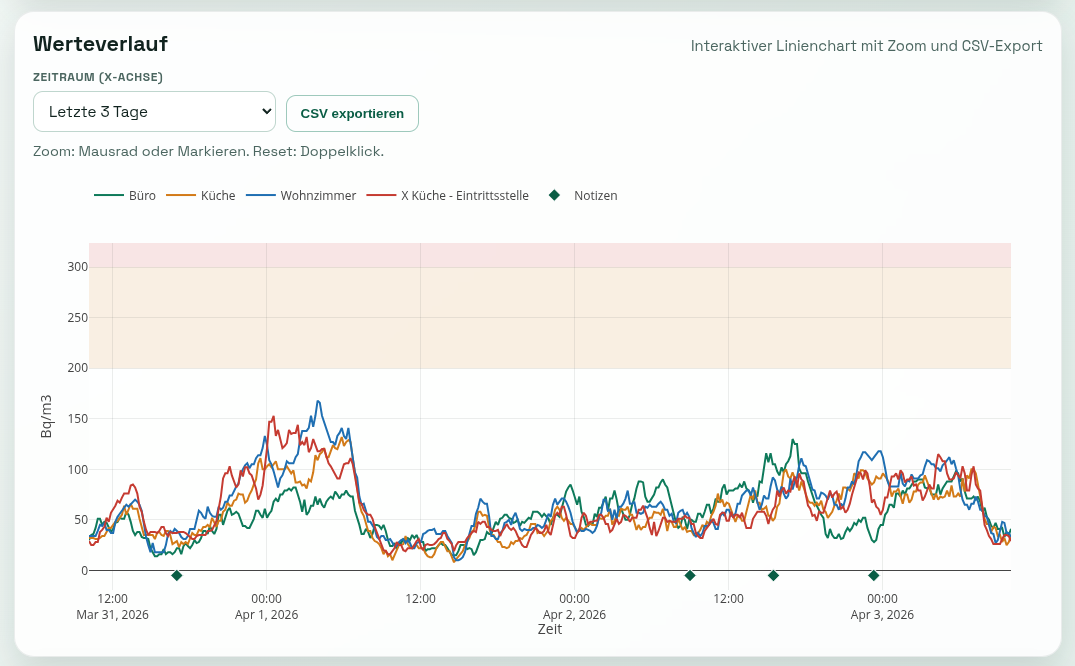Click the orange band between 200 and 300
Image resolution: width=1075 pixels, height=666 pixels.
tap(550, 318)
